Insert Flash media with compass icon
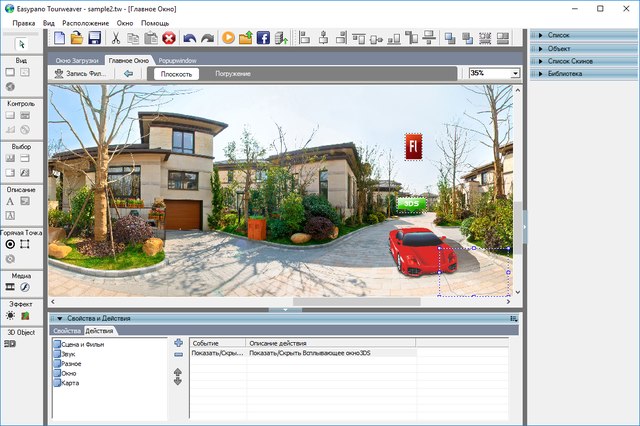Viewport: 640px width, 426px height. click(25, 287)
